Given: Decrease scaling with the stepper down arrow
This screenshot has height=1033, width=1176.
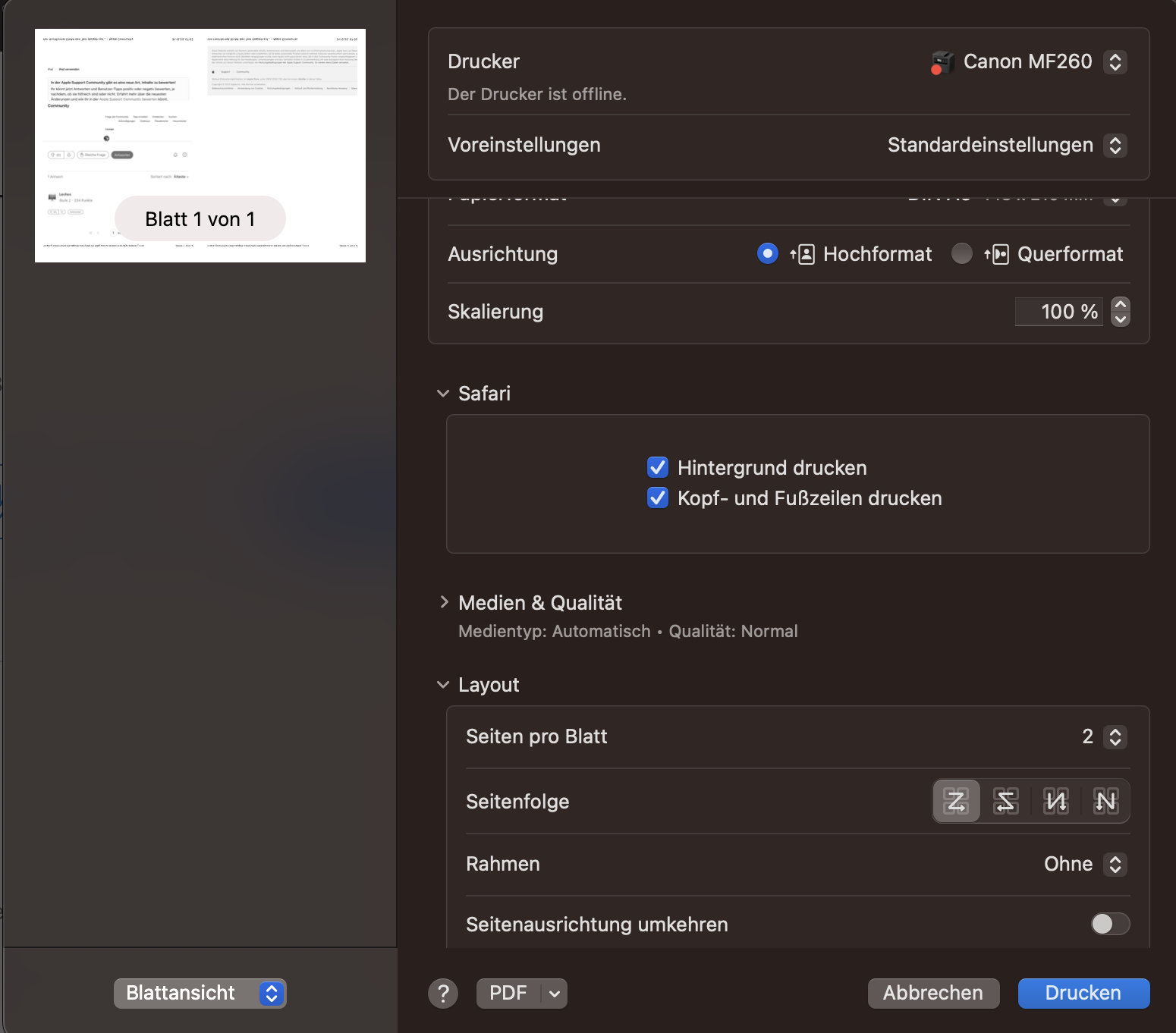Looking at the screenshot, I should pyautogui.click(x=1121, y=319).
